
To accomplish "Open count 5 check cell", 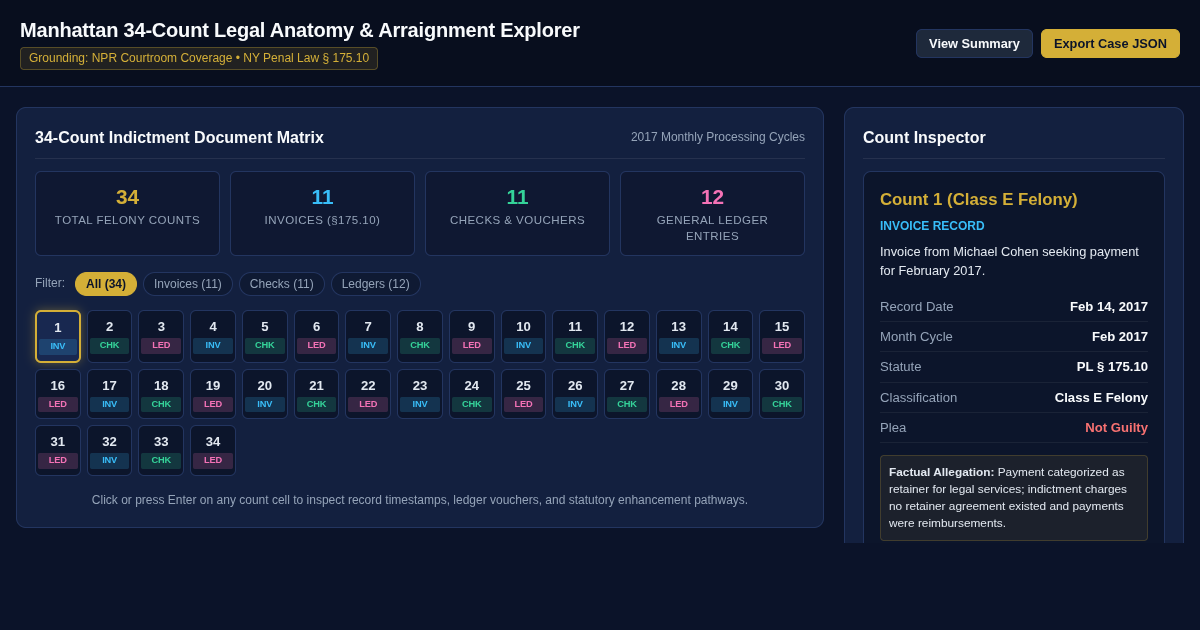I will 265,336.
